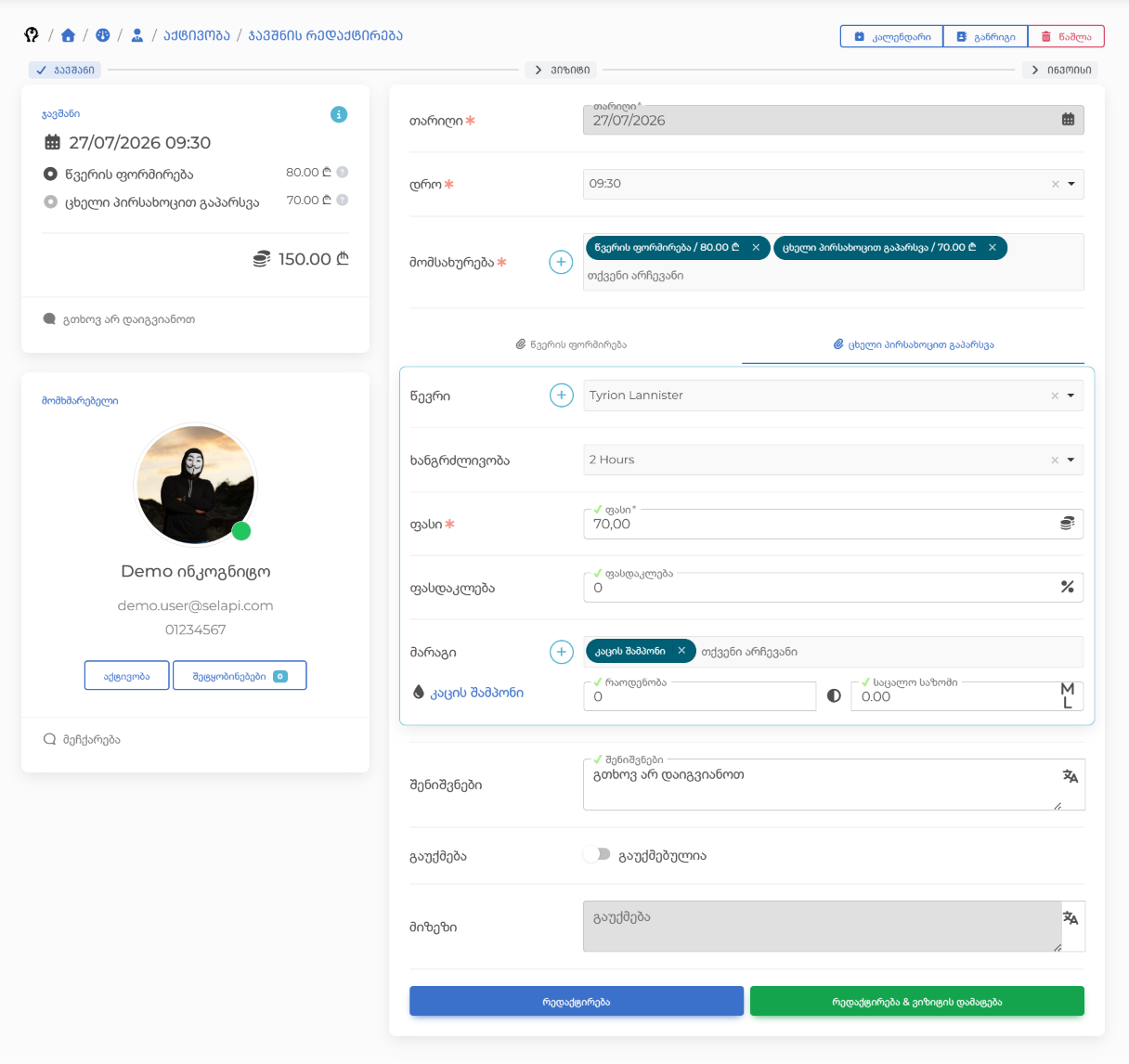Image resolution: width=1129 pixels, height=1064 pixels.
Task: Click the home icon in breadcrumb
Action: (x=68, y=35)
